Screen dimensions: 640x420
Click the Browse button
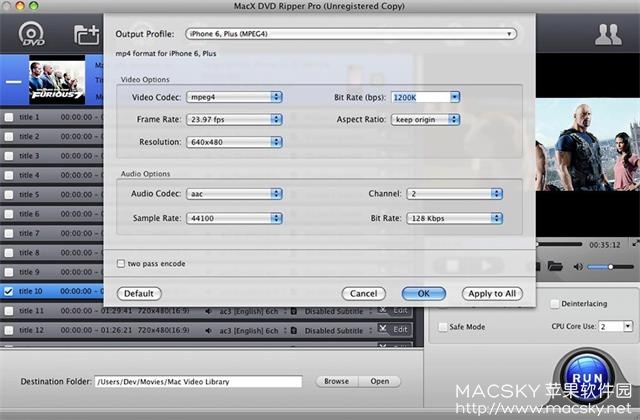337,381
